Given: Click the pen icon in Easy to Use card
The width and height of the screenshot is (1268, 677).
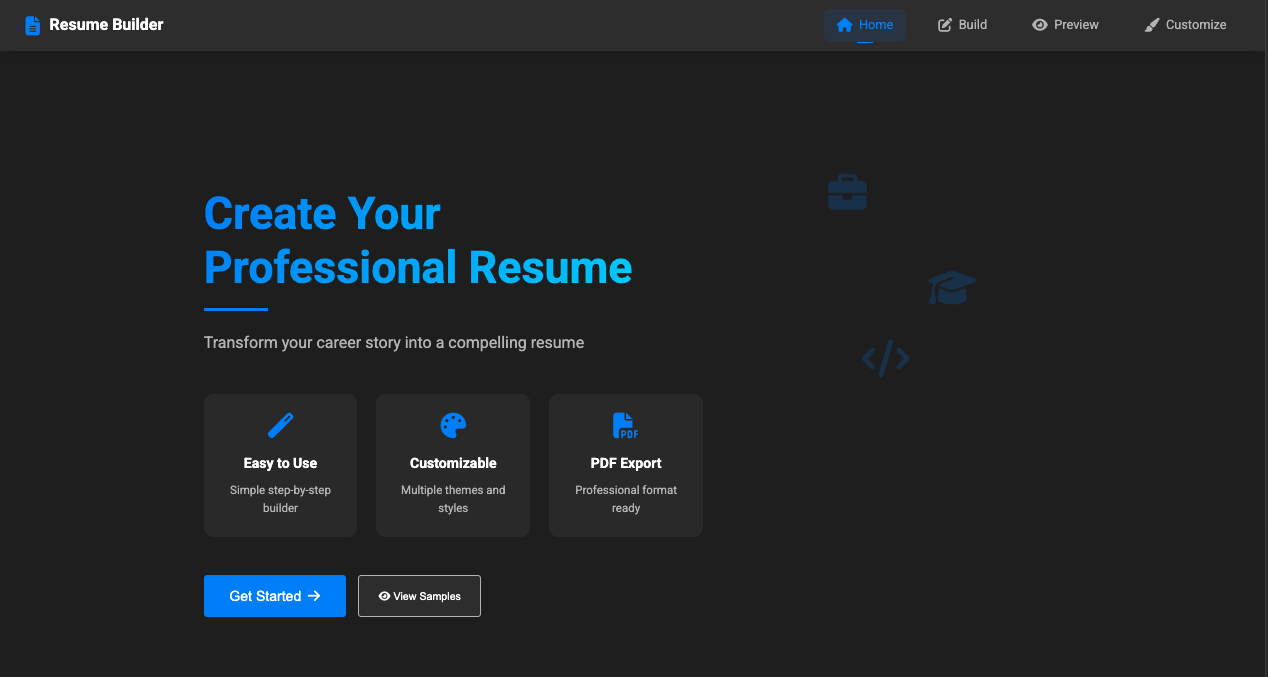Looking at the screenshot, I should (x=281, y=425).
